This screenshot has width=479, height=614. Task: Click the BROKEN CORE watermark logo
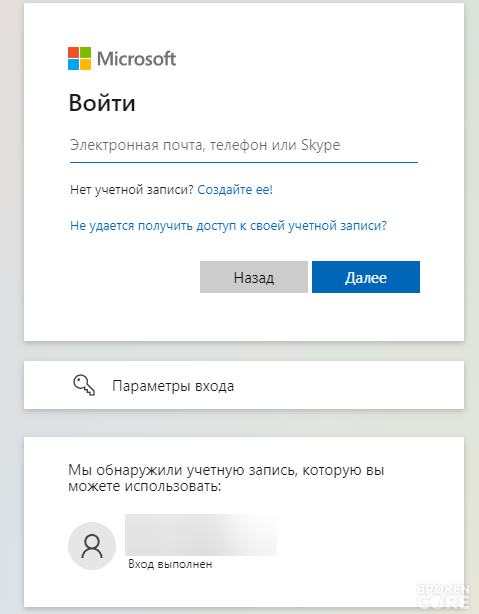pos(443,596)
